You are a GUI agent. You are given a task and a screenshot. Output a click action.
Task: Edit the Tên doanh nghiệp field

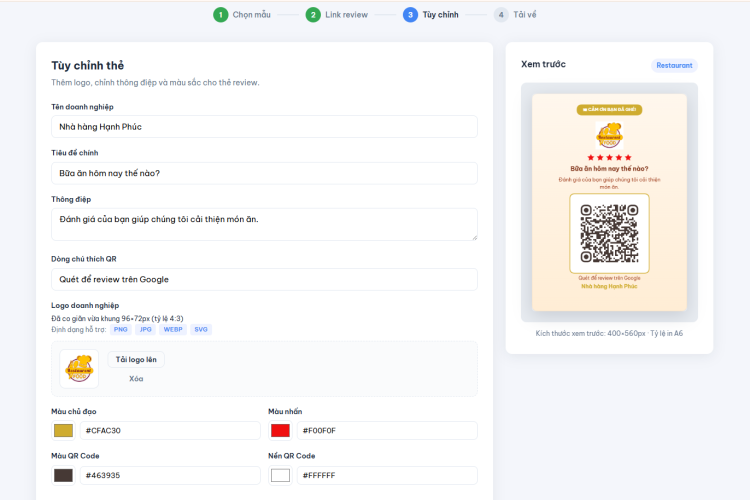(x=264, y=127)
